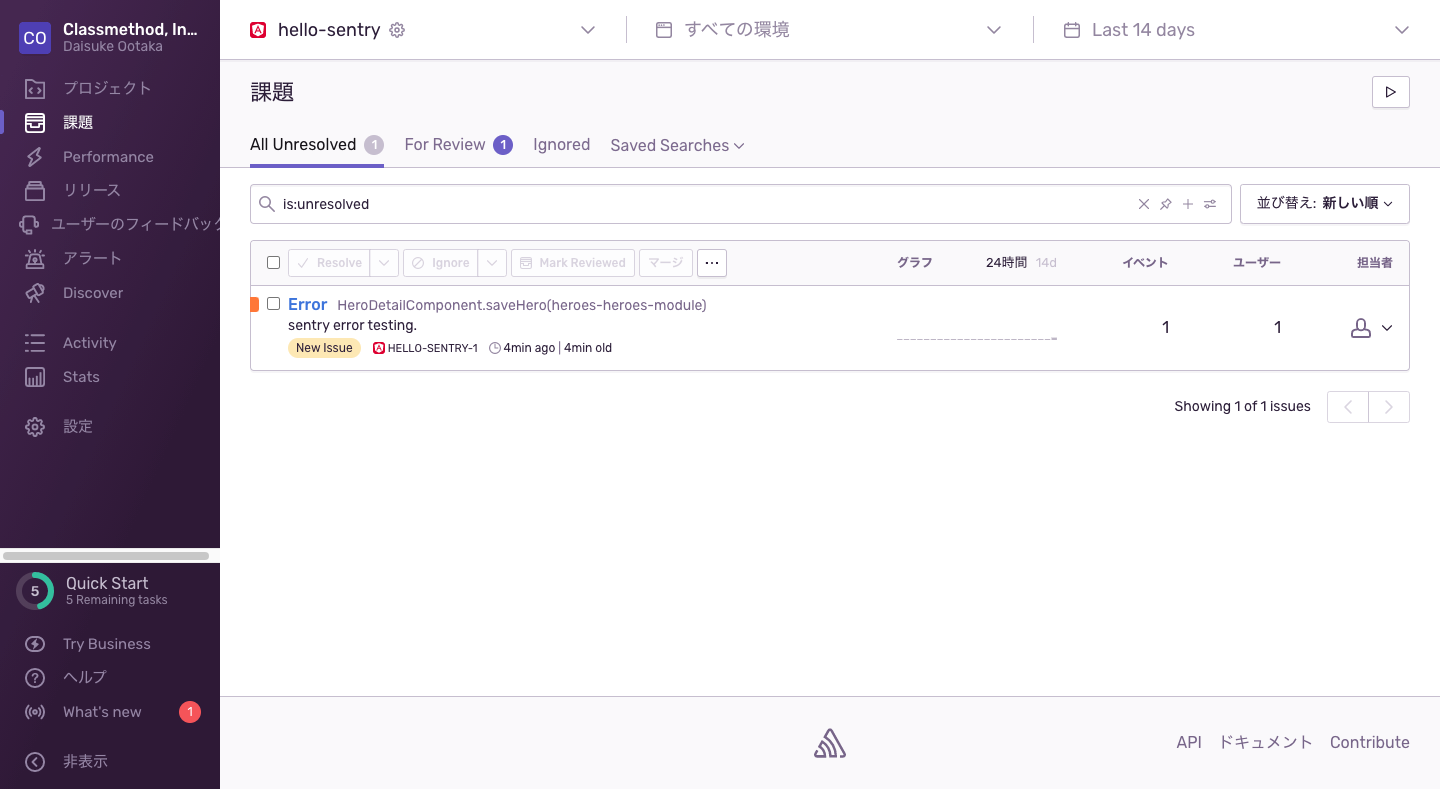1440x789 pixels.
Task: Open the ドキュメント footer link
Action: coord(1265,742)
